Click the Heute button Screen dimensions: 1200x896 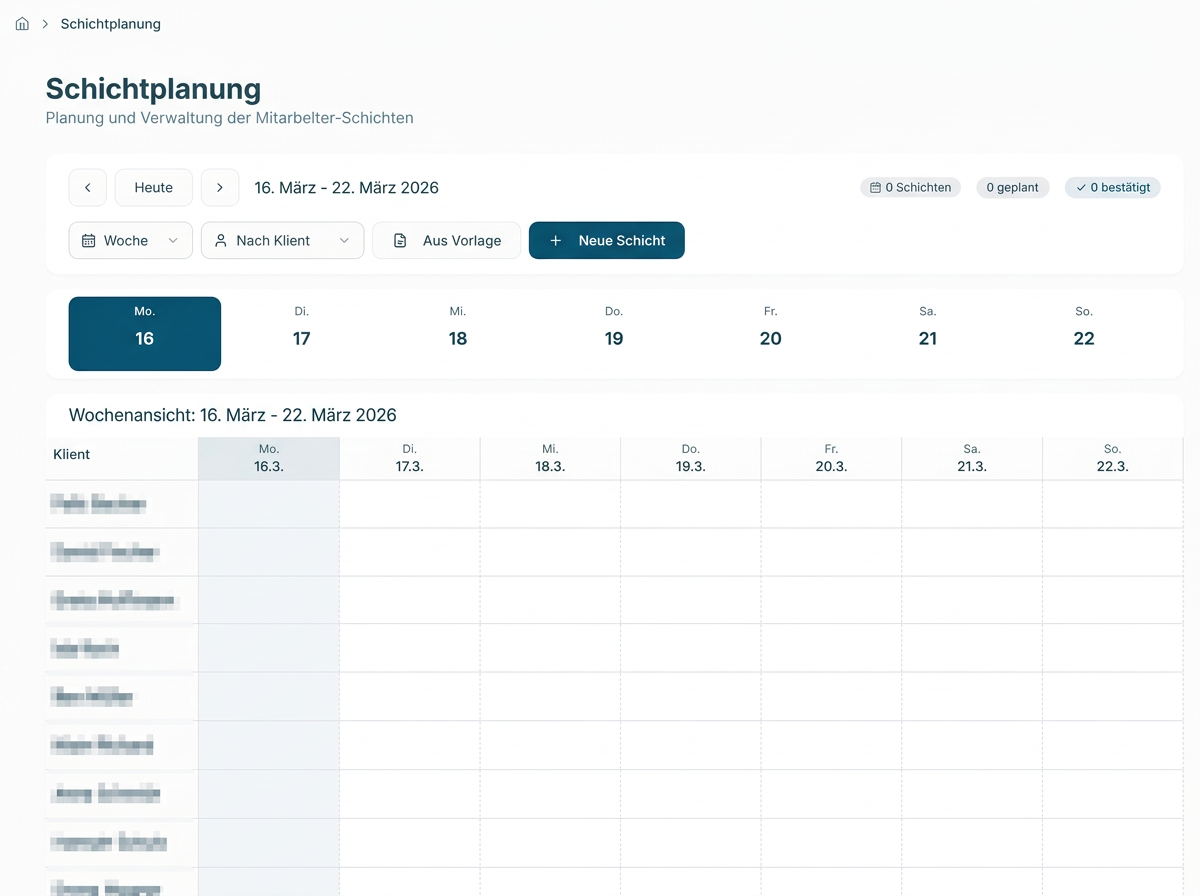point(154,188)
